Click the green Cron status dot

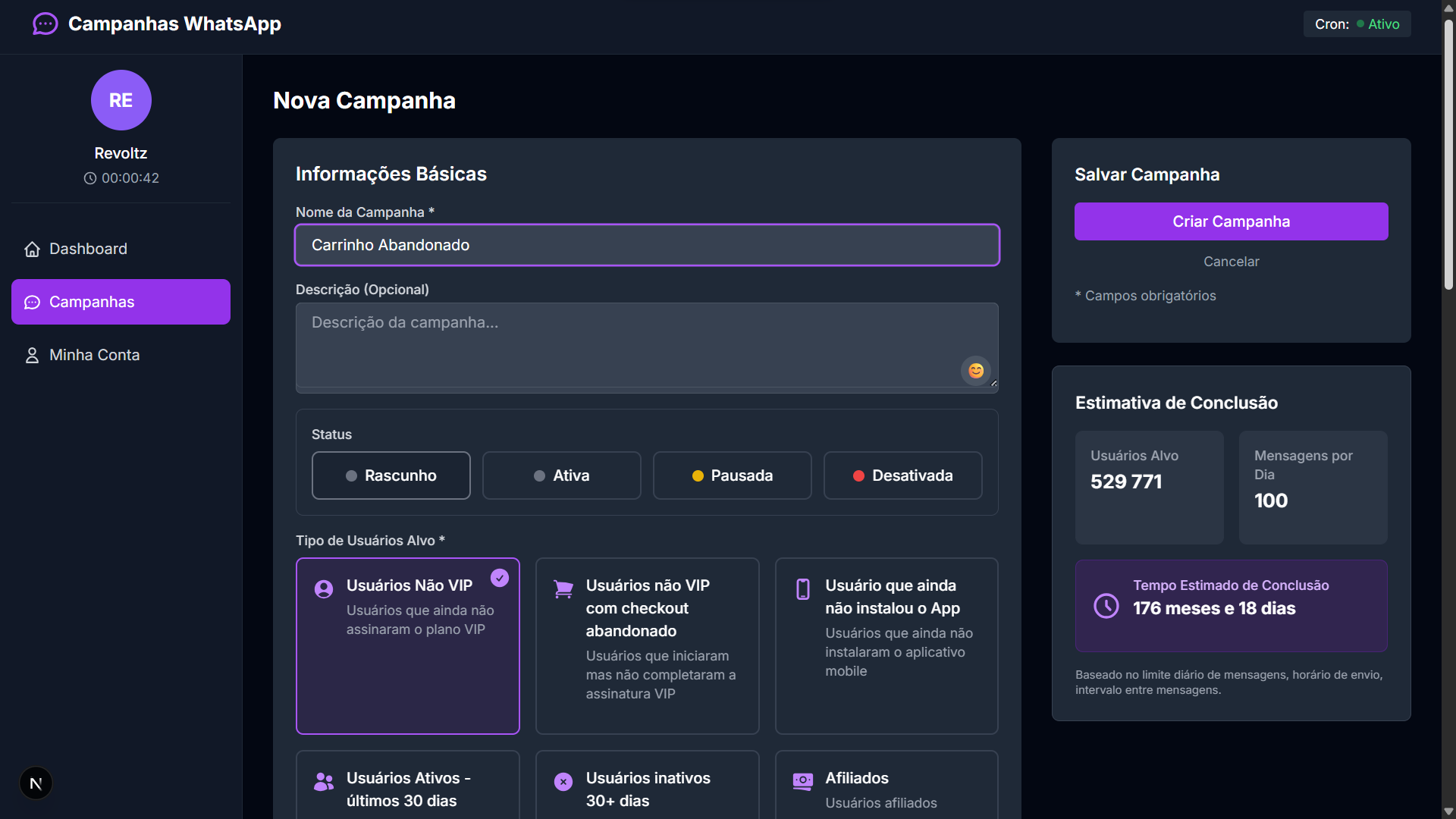1360,24
